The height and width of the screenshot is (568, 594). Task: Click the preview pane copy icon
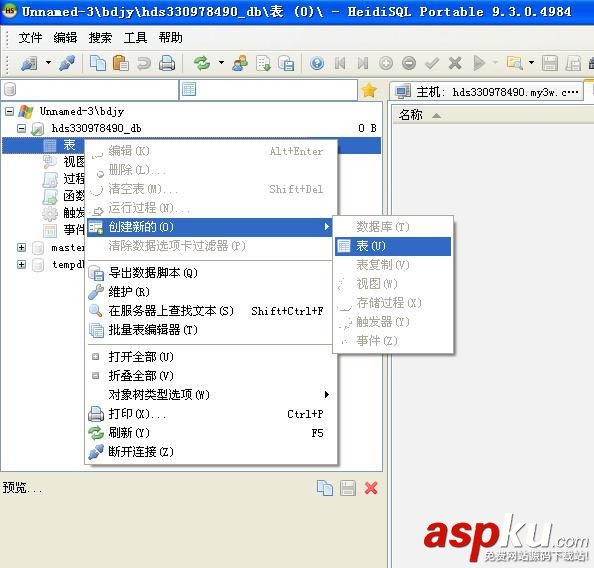(325, 488)
